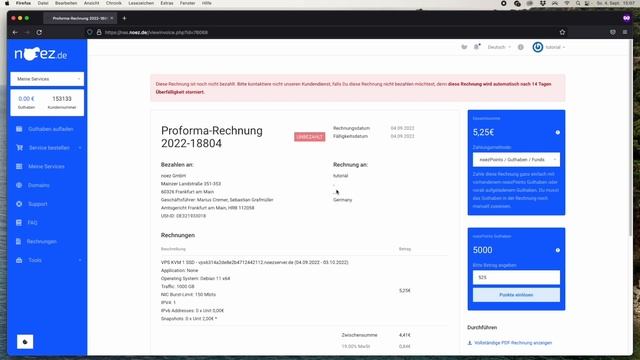Click the Kundennummer 153133 value
The image size is (640, 360).
(62, 99)
